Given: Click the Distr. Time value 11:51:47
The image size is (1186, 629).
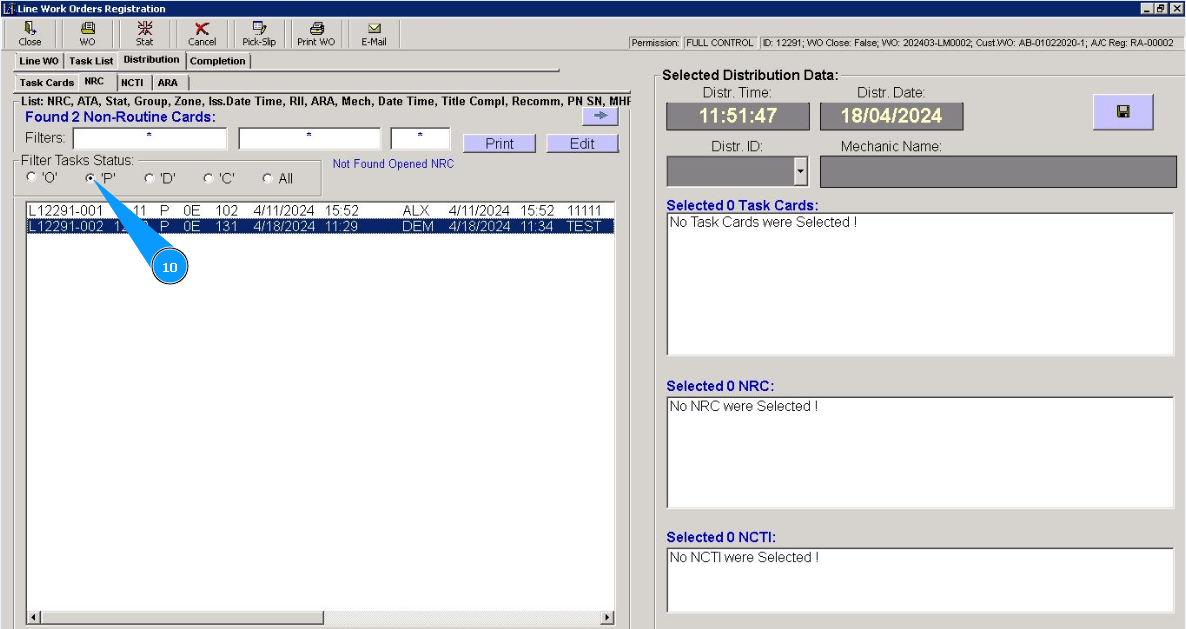Looking at the screenshot, I should coord(737,116).
